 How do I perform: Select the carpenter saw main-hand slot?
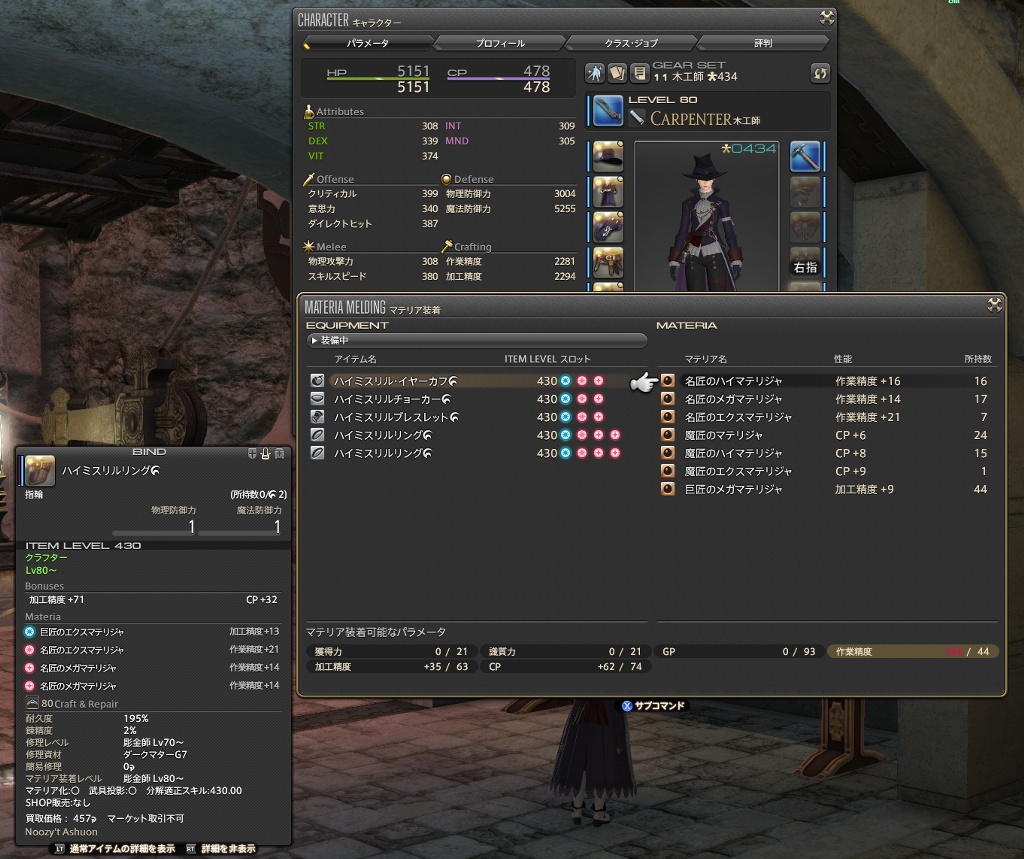pos(607,110)
